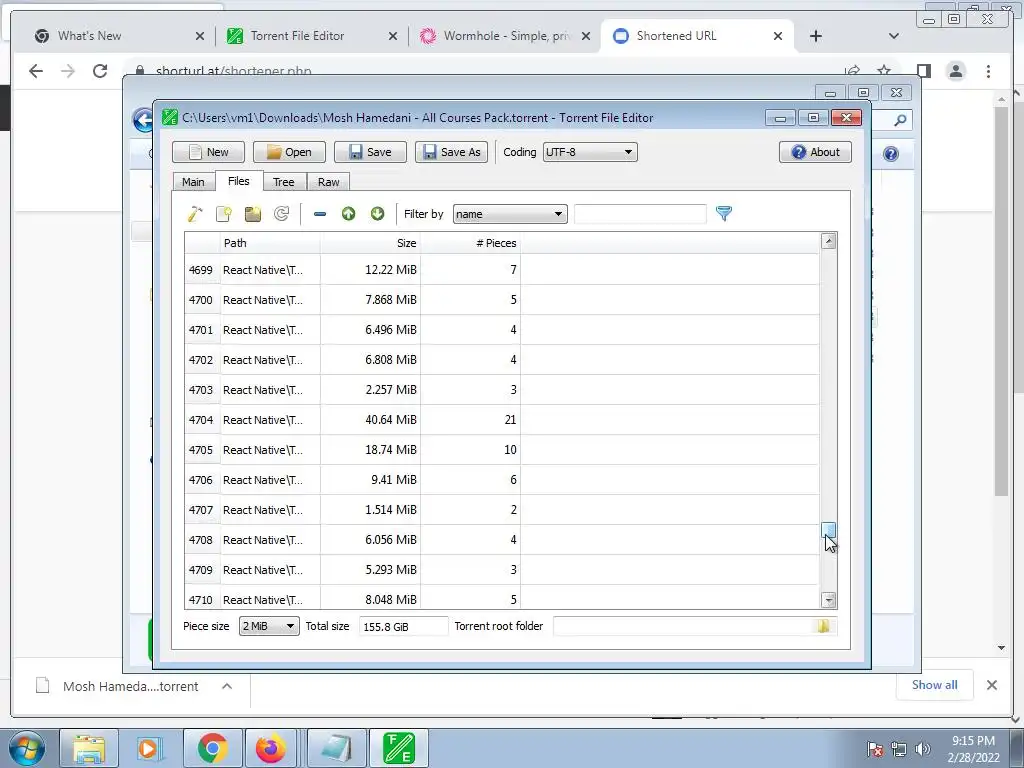Click the filter text input field
This screenshot has height=768, width=1024.
[640, 214]
